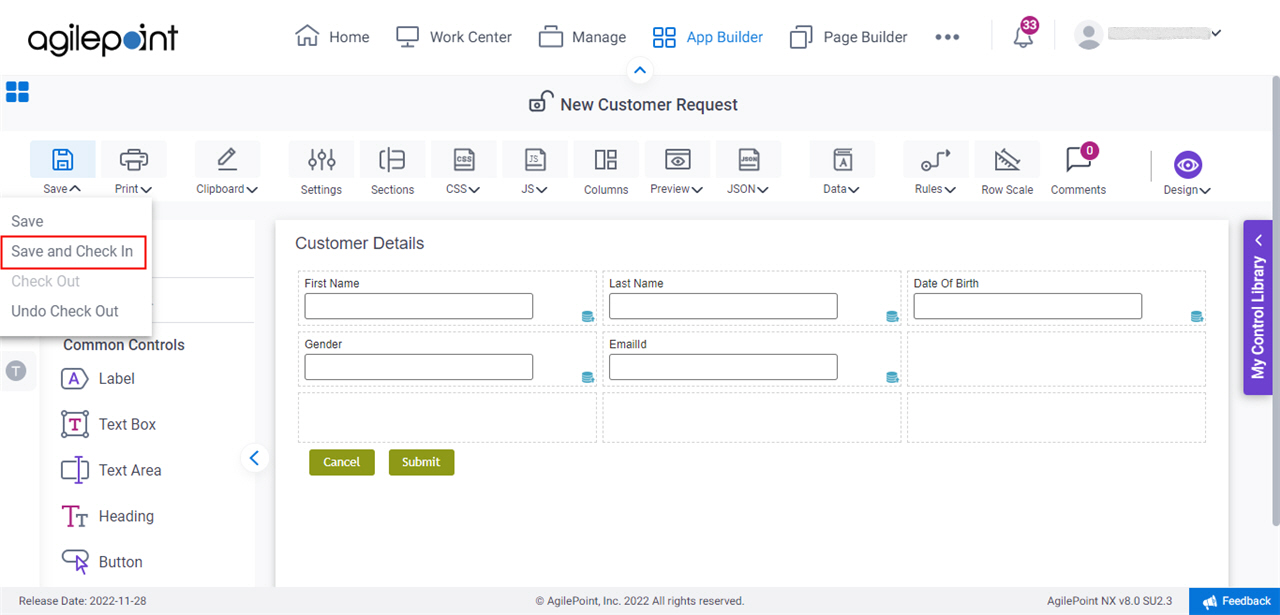Click the Date Of Birth input field
The width and height of the screenshot is (1280, 615).
(1028, 306)
